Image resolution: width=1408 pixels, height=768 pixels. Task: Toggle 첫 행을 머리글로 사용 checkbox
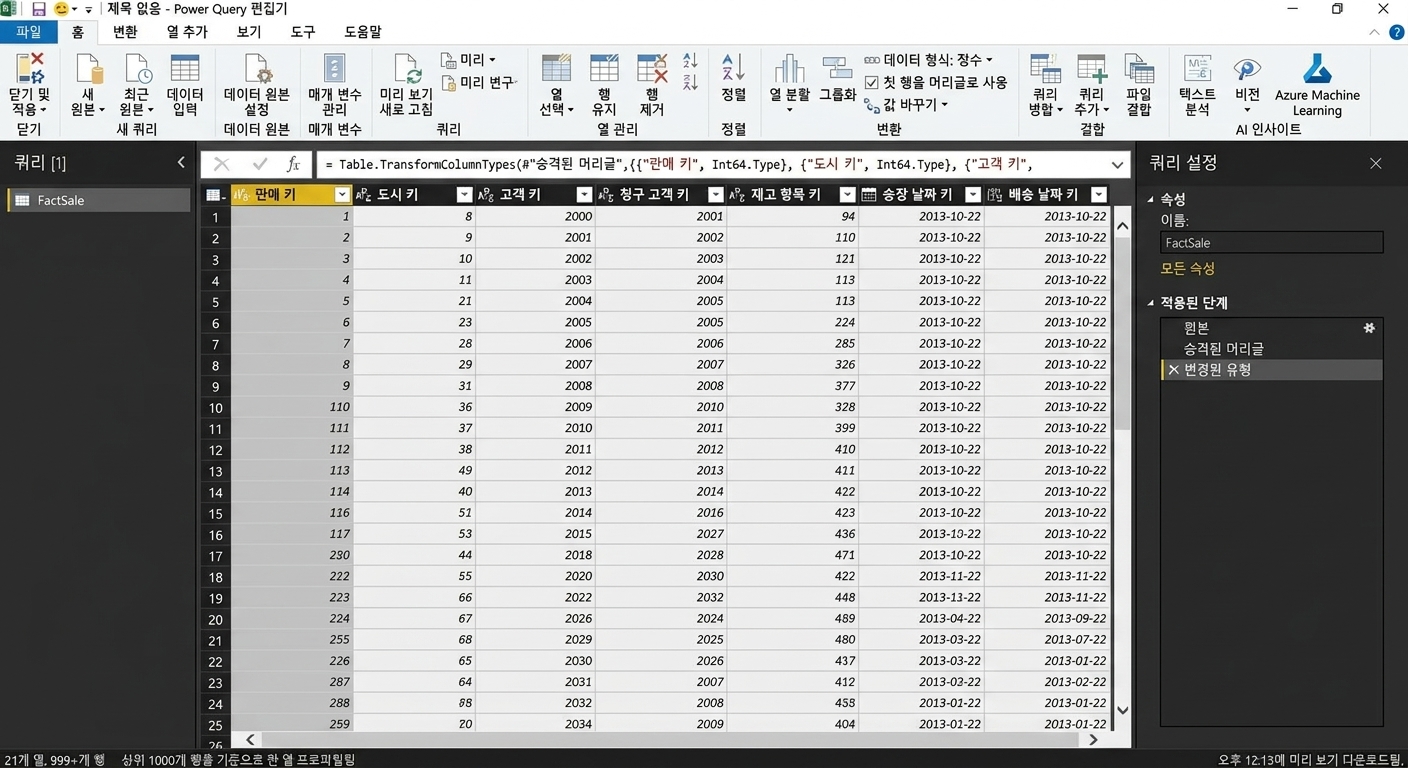click(x=872, y=82)
